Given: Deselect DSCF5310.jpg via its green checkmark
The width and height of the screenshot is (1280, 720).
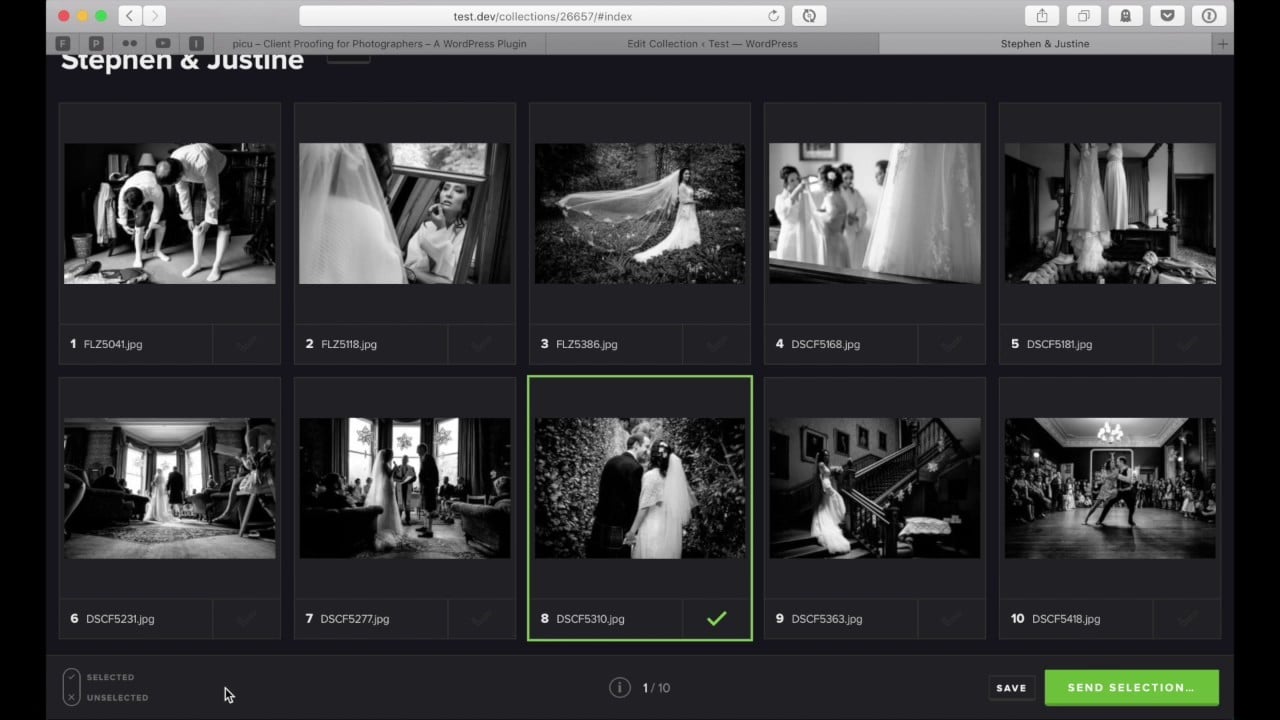Looking at the screenshot, I should (716, 619).
